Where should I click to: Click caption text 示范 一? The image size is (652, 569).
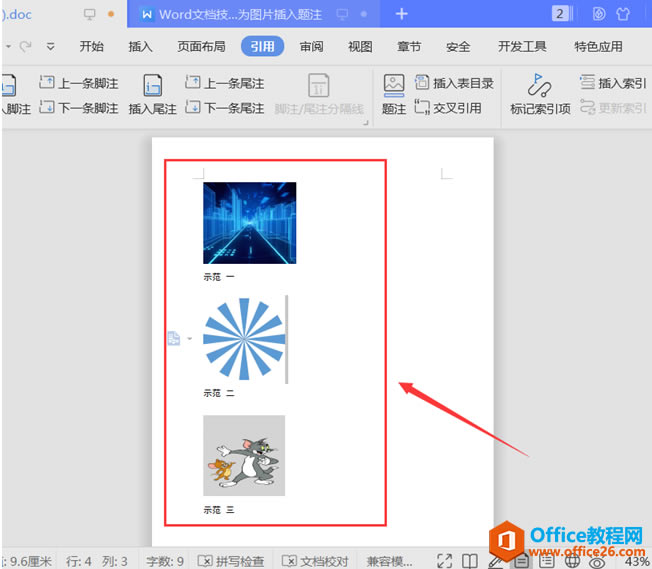coord(219,277)
